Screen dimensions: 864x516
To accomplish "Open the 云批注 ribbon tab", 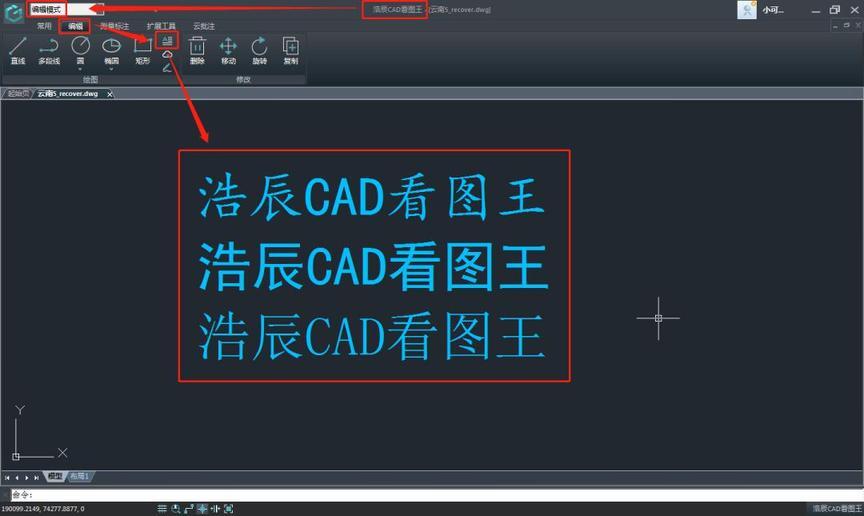I will pyautogui.click(x=204, y=26).
